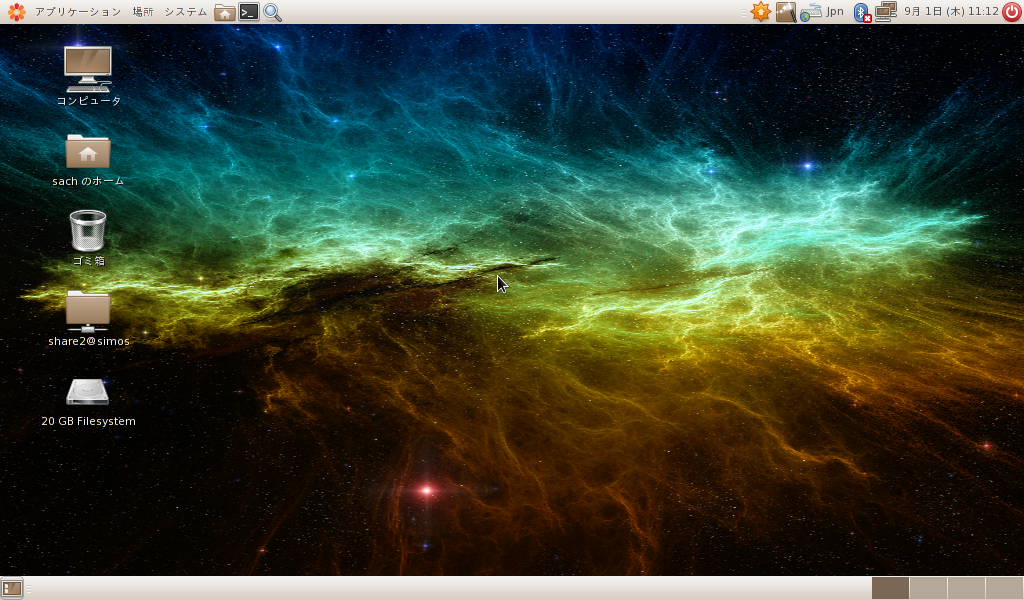1024x600 pixels.
Task: Select the share2@simos network folder
Action: pyautogui.click(x=88, y=311)
